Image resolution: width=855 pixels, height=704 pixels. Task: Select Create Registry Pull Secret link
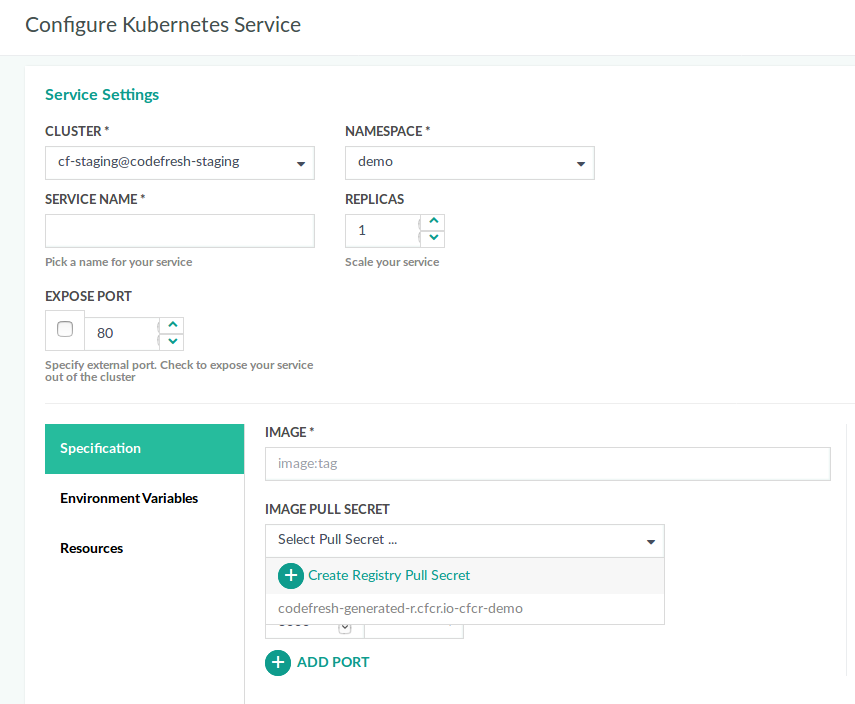(388, 575)
